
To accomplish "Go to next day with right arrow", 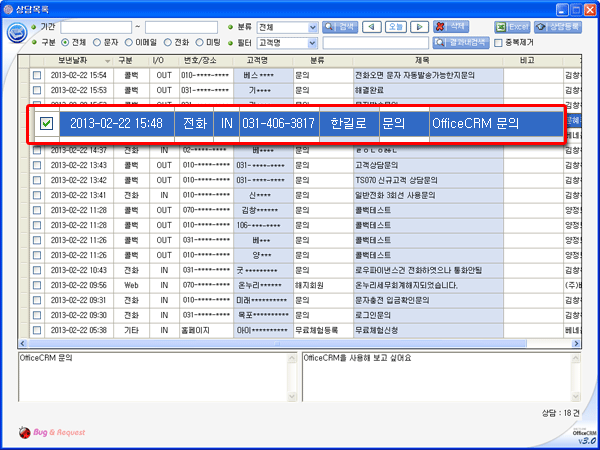I will click(421, 26).
